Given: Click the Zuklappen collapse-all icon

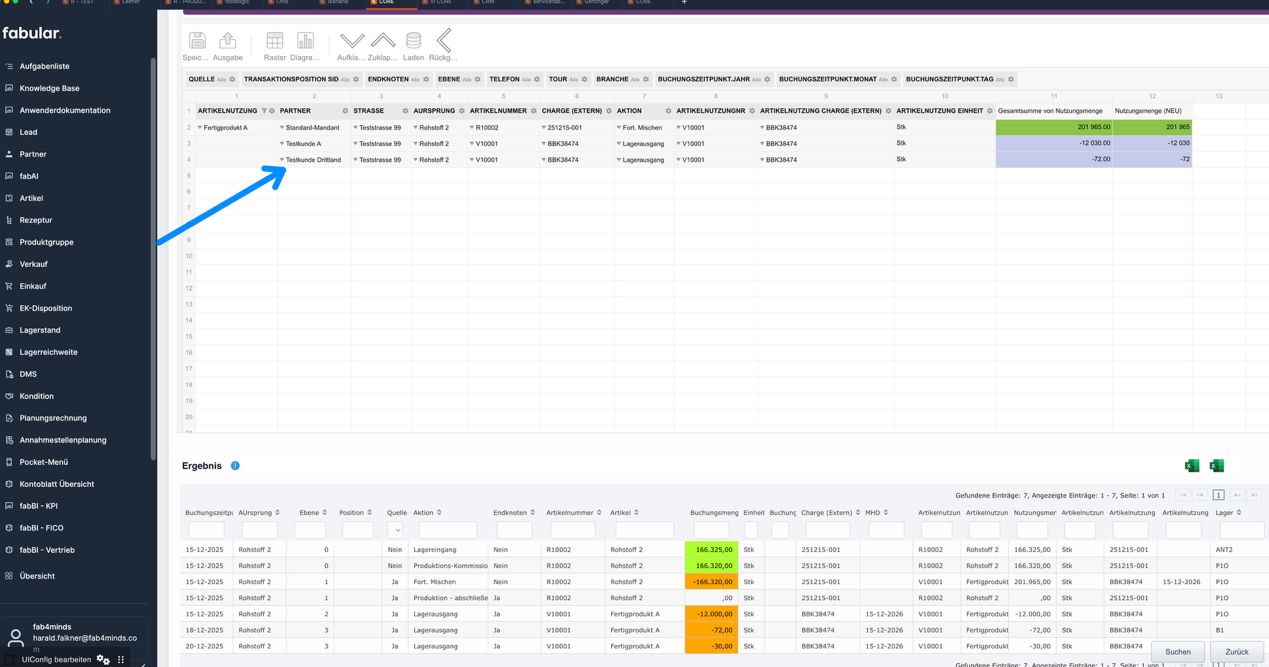Looking at the screenshot, I should click(x=382, y=41).
